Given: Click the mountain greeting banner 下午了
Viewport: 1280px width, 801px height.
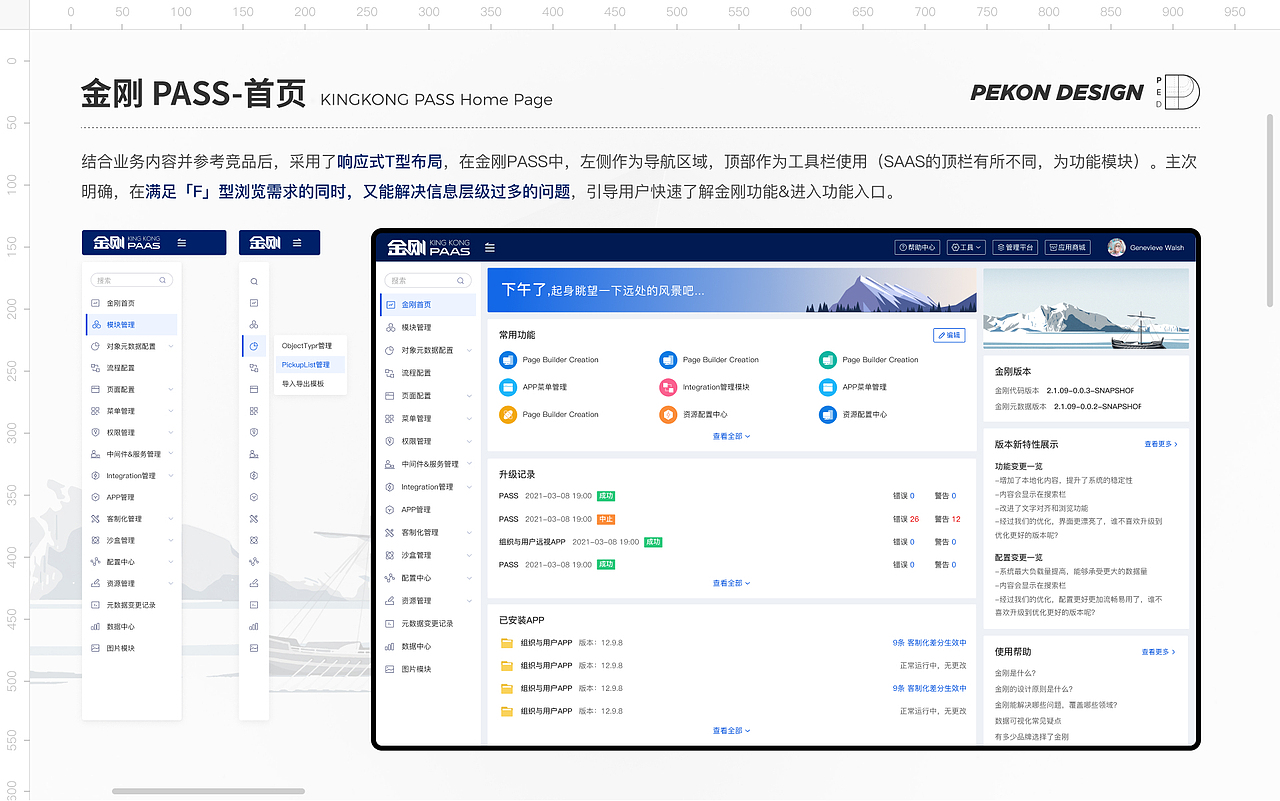Looking at the screenshot, I should [732, 290].
